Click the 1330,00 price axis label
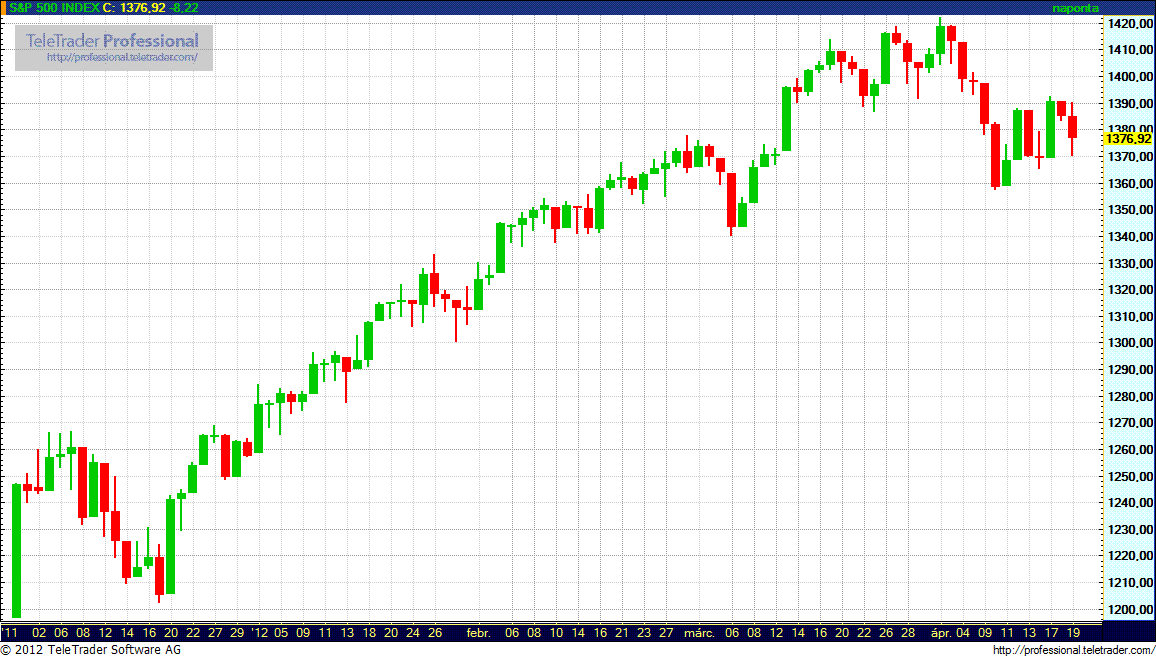This screenshot has height=659, width=1156. (1129, 263)
